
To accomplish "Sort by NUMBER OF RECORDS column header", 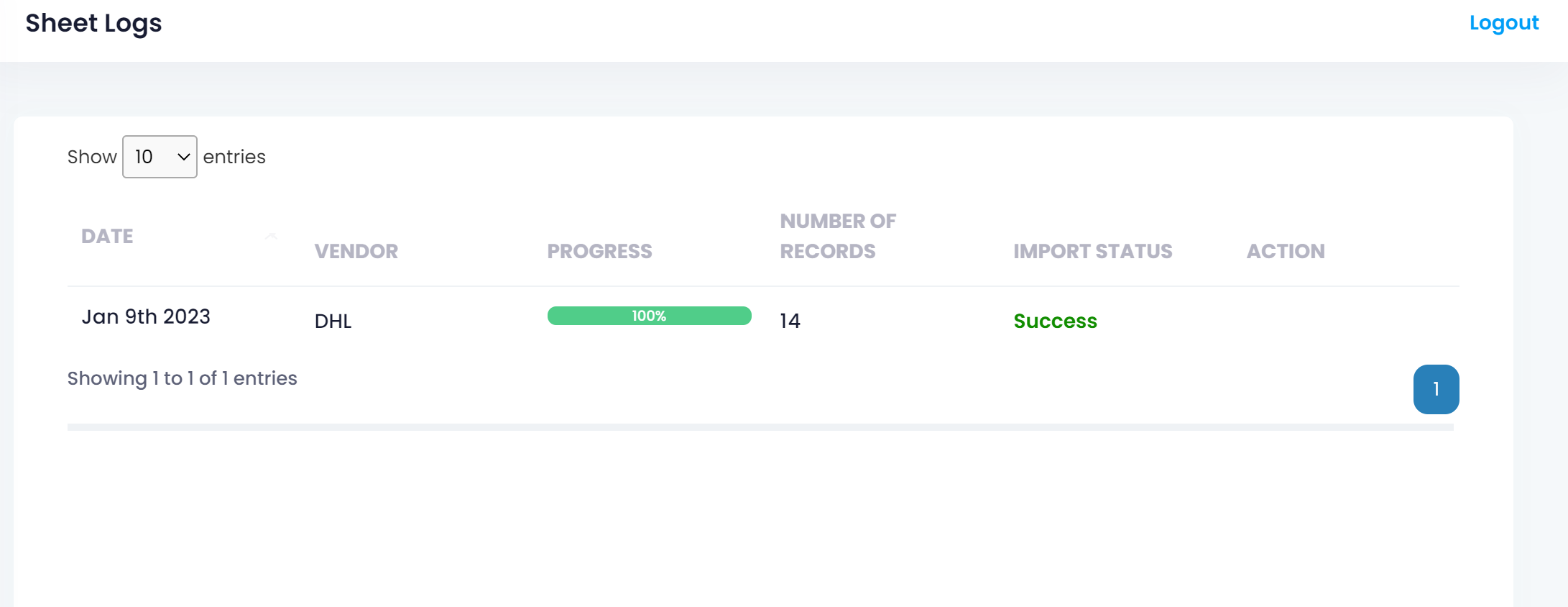I will tap(838, 236).
